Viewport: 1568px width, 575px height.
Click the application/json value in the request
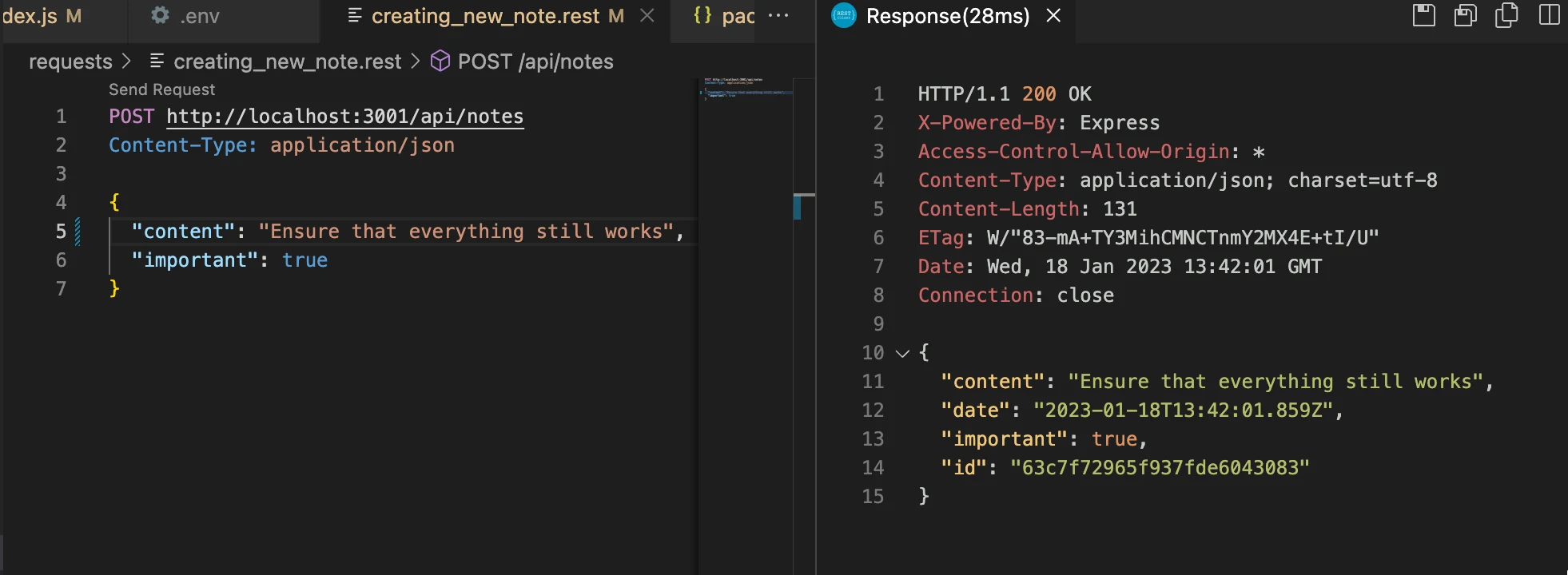(x=362, y=145)
